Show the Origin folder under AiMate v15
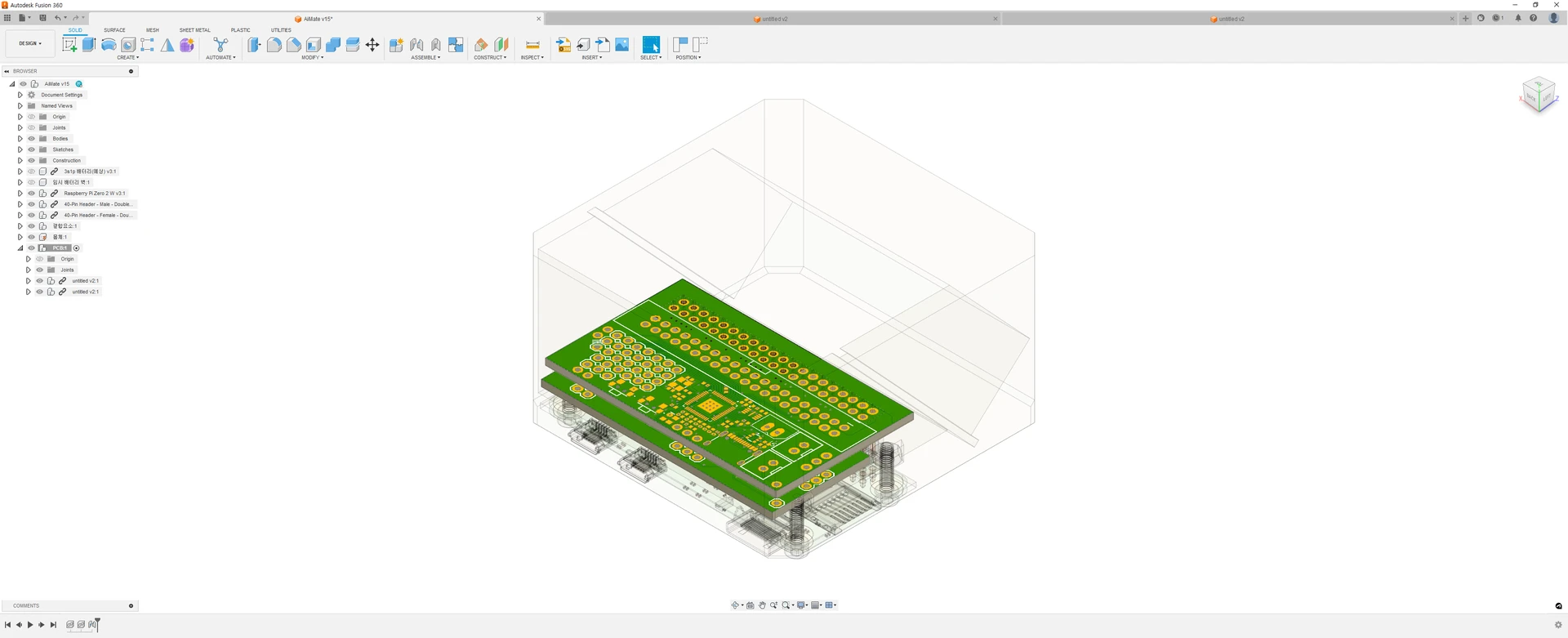The image size is (1568, 638). [31, 117]
